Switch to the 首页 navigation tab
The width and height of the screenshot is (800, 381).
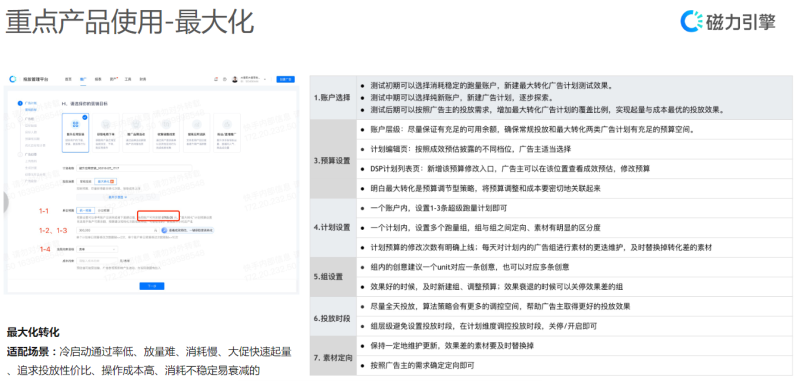coord(68,79)
